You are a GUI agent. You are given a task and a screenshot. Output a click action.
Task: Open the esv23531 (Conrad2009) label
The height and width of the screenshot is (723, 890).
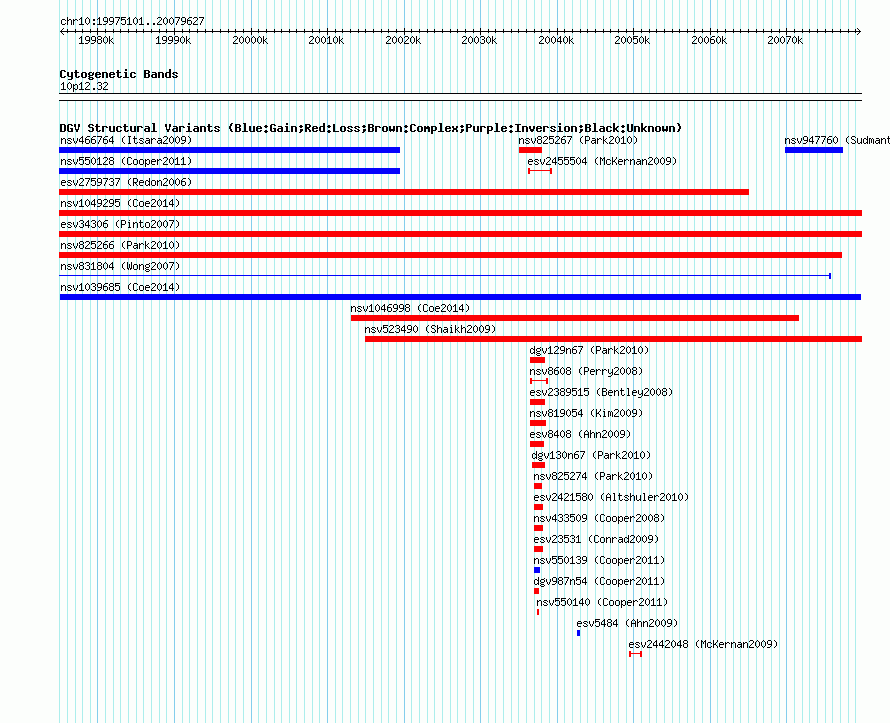click(x=596, y=539)
